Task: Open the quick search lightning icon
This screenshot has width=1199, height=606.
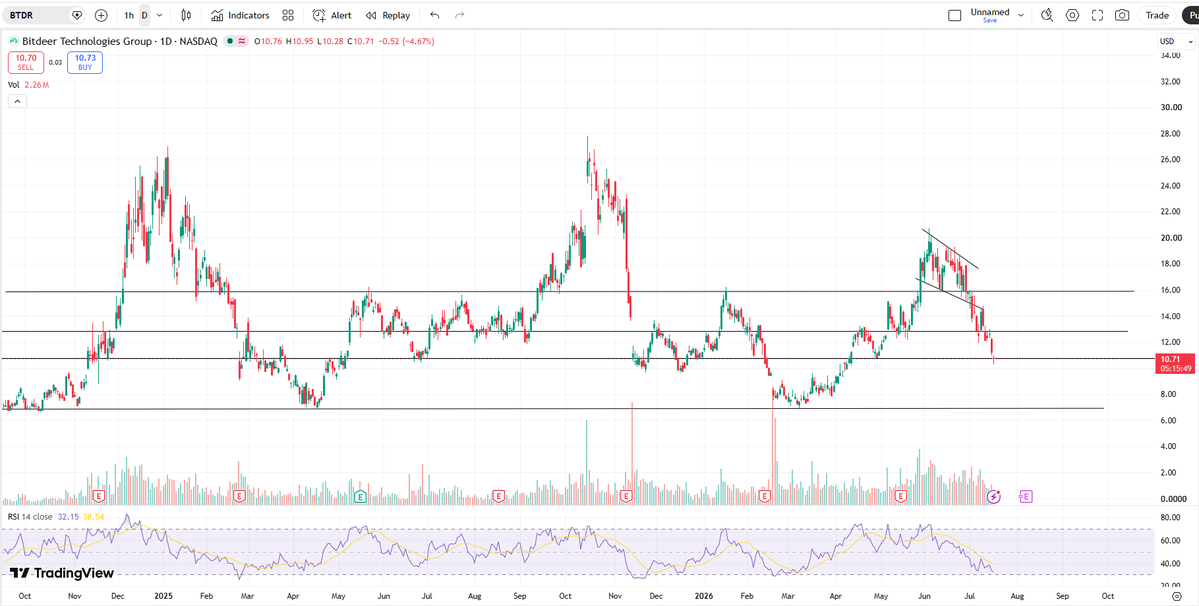Action: point(1047,15)
